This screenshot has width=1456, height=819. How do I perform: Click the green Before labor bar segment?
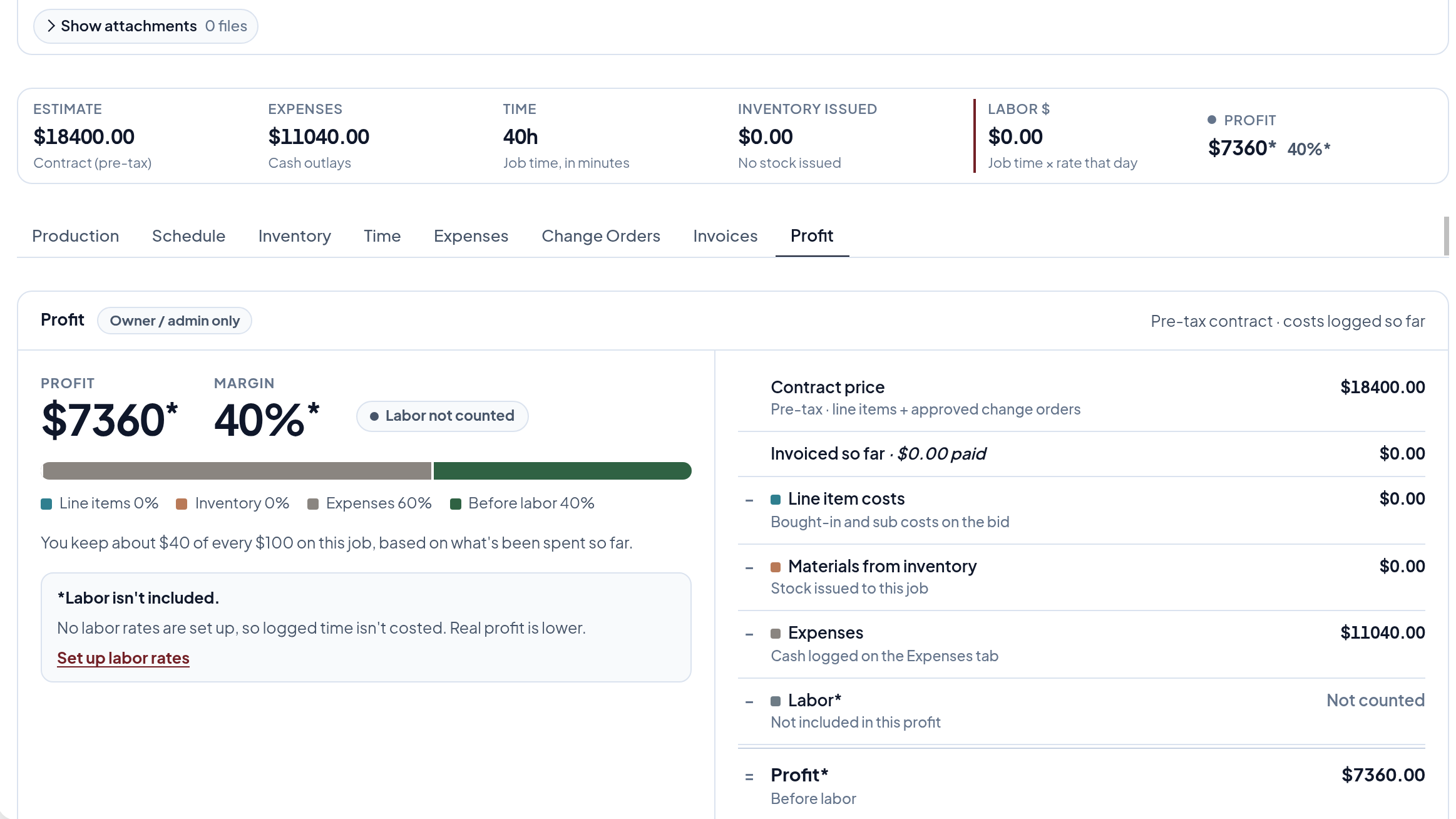[562, 471]
